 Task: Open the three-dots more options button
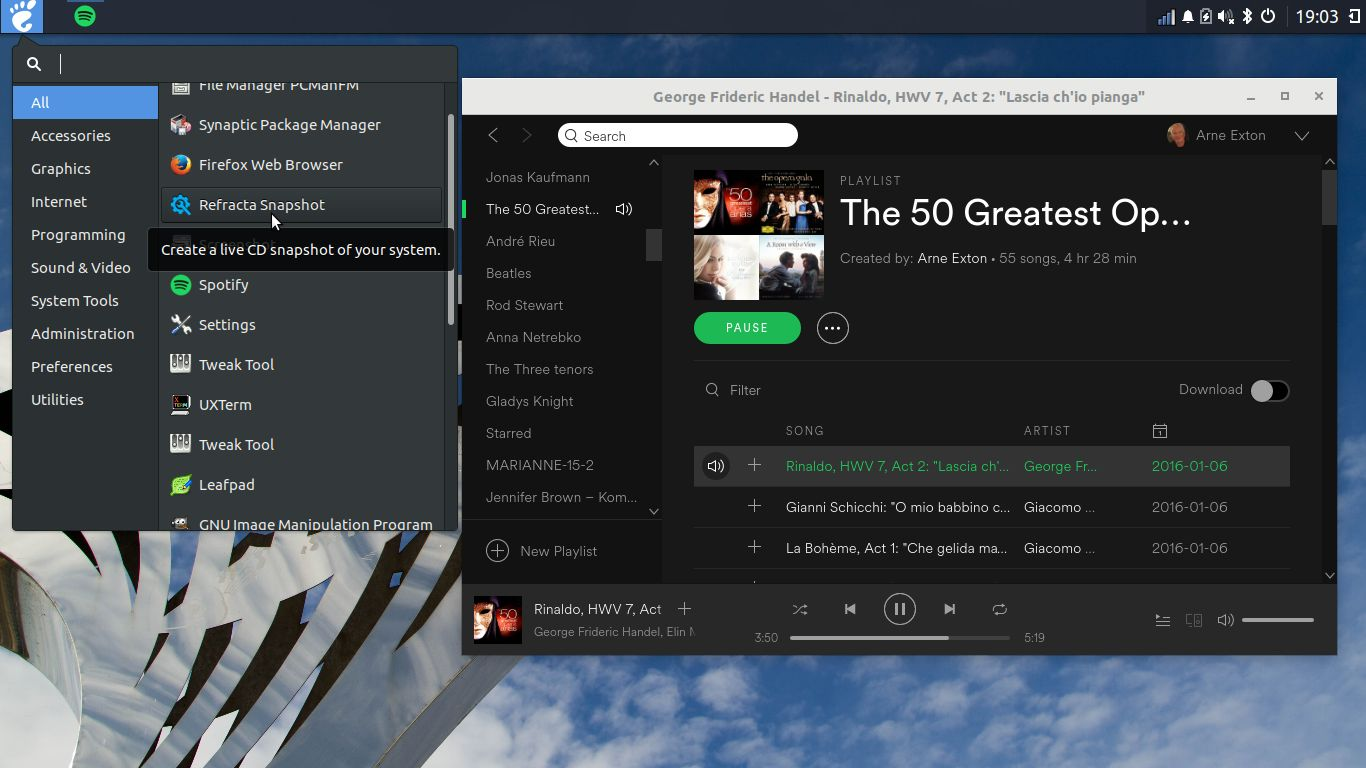[832, 328]
